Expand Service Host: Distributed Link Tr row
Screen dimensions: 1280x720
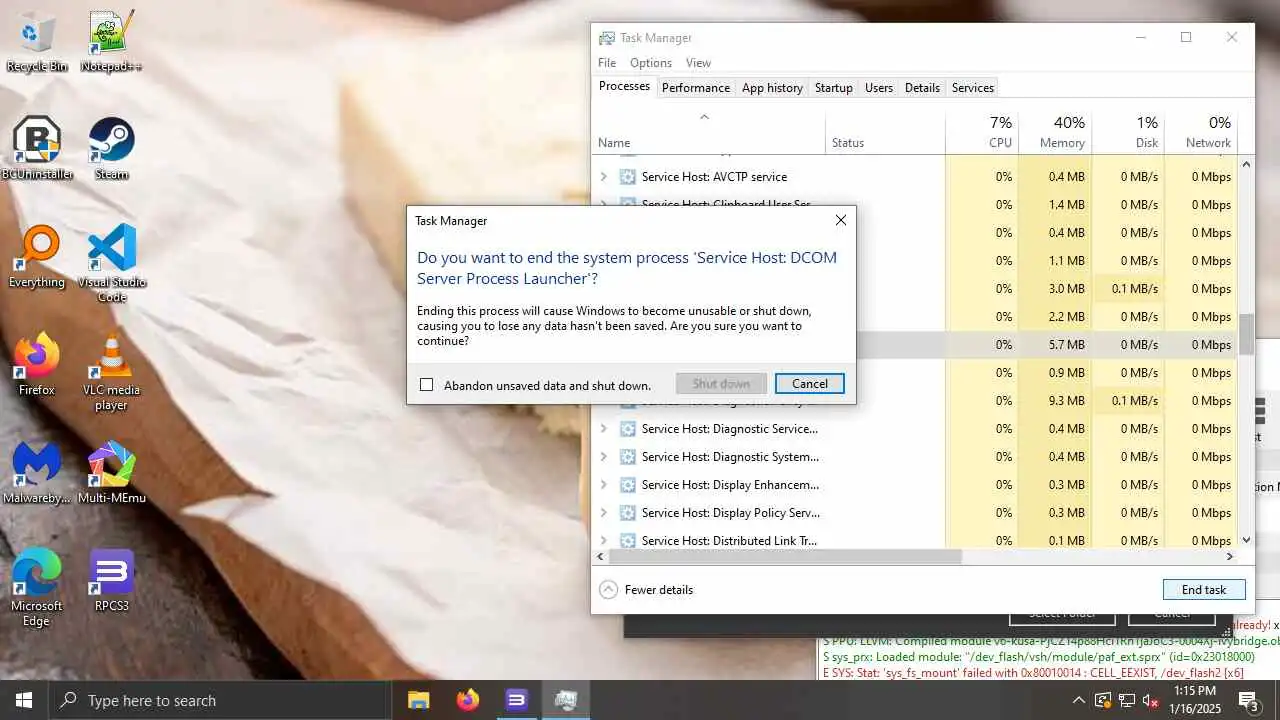603,541
